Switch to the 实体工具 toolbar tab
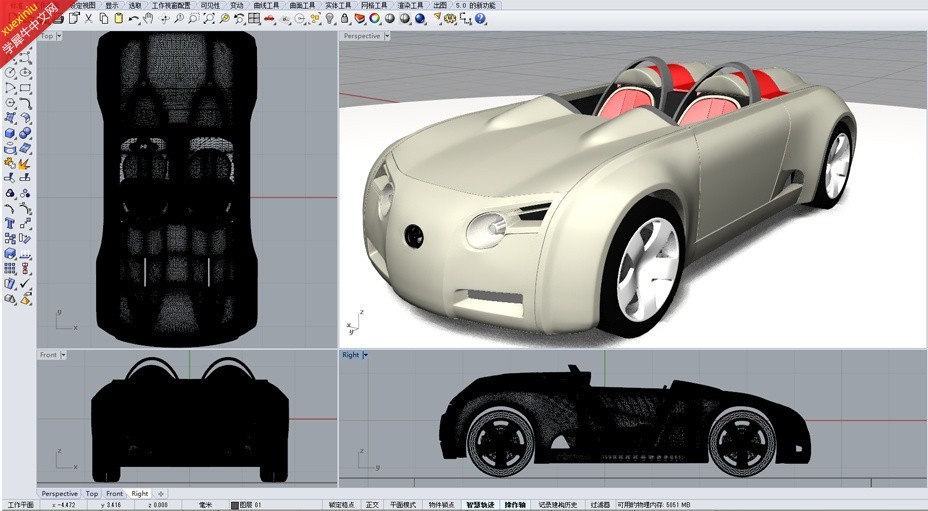 338,5
